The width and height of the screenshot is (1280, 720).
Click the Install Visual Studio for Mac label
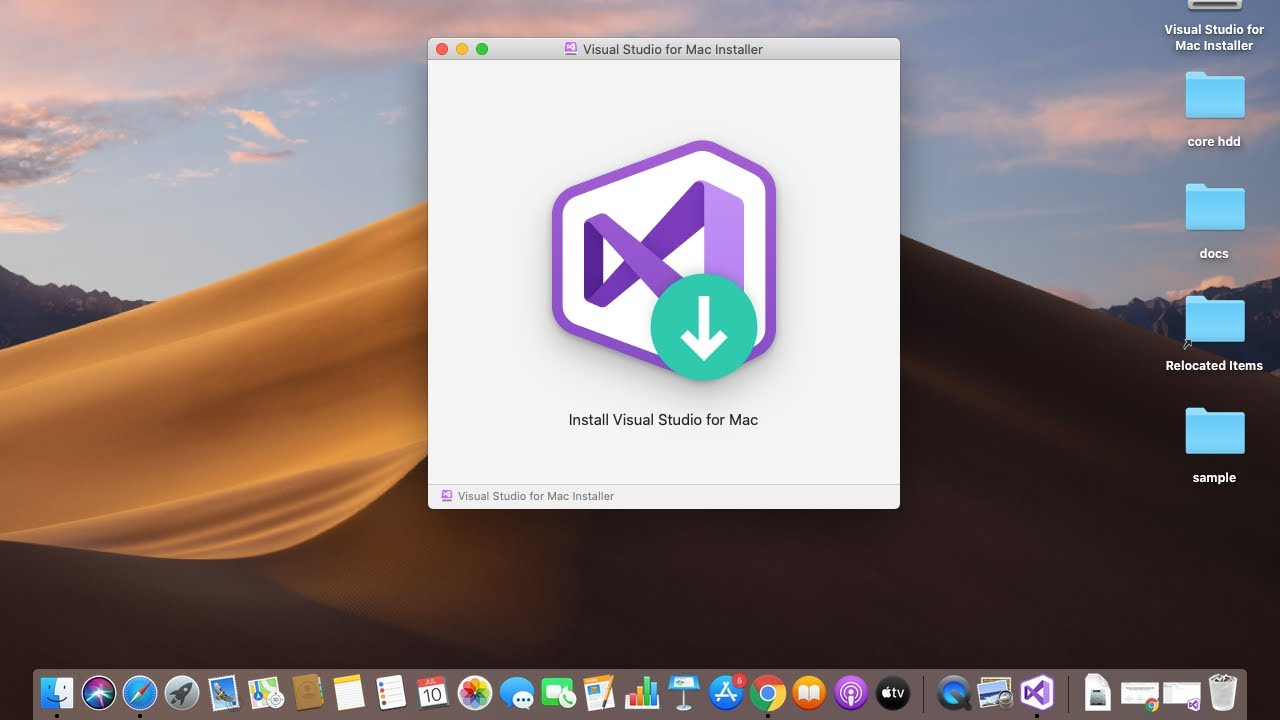(x=663, y=420)
